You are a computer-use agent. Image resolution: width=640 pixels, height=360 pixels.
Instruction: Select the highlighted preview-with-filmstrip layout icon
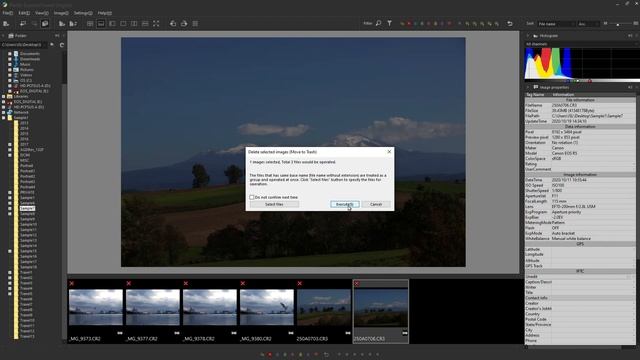(101, 24)
